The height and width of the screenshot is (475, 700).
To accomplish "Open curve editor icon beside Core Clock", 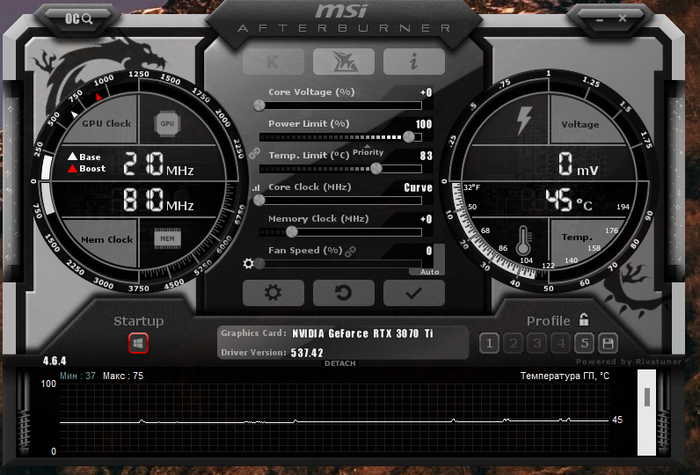I will (x=255, y=187).
